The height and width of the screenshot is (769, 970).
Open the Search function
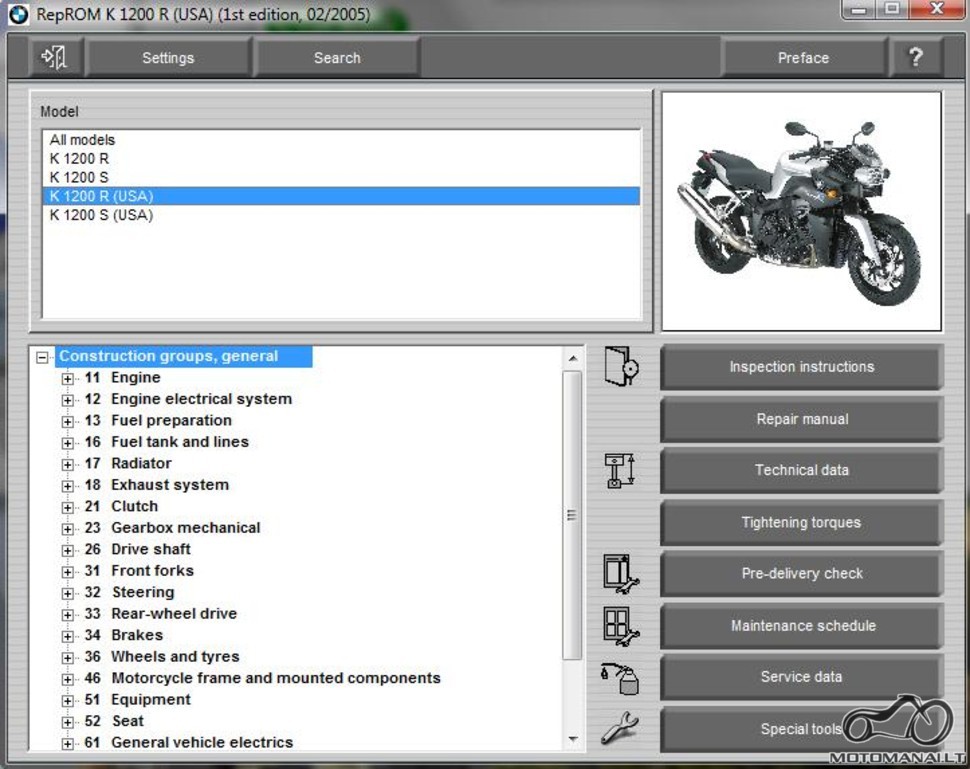click(337, 58)
